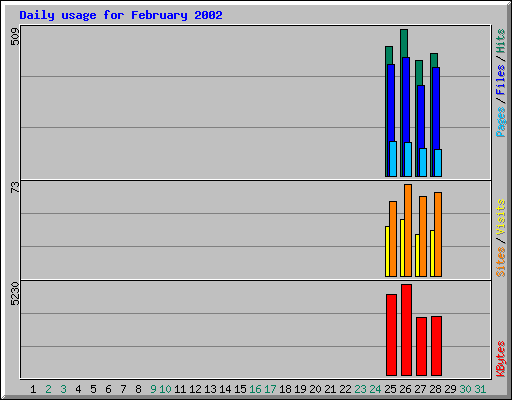
Task: Click day number 26 on the axis
Action: pyautogui.click(x=405, y=389)
